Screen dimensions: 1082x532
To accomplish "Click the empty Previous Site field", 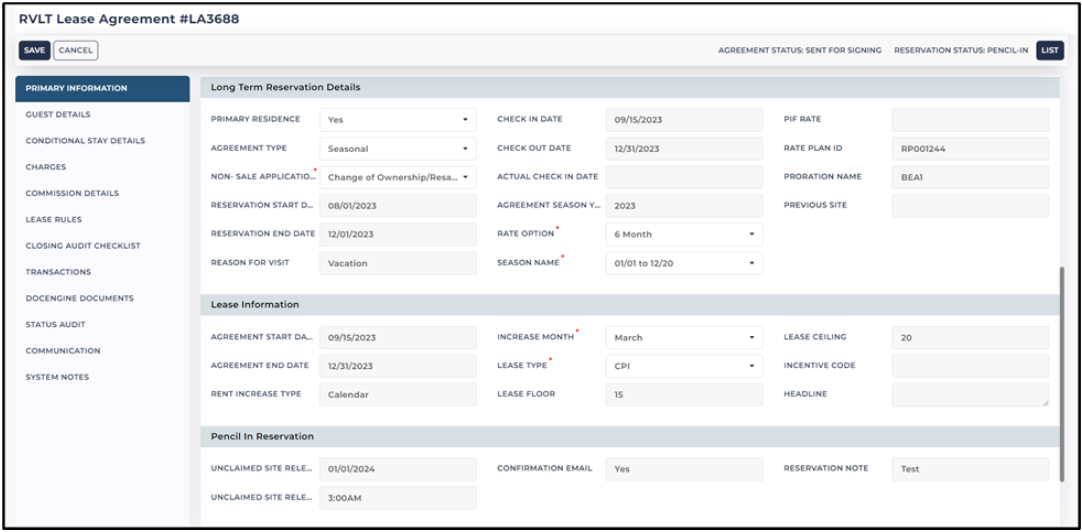I will (x=970, y=206).
